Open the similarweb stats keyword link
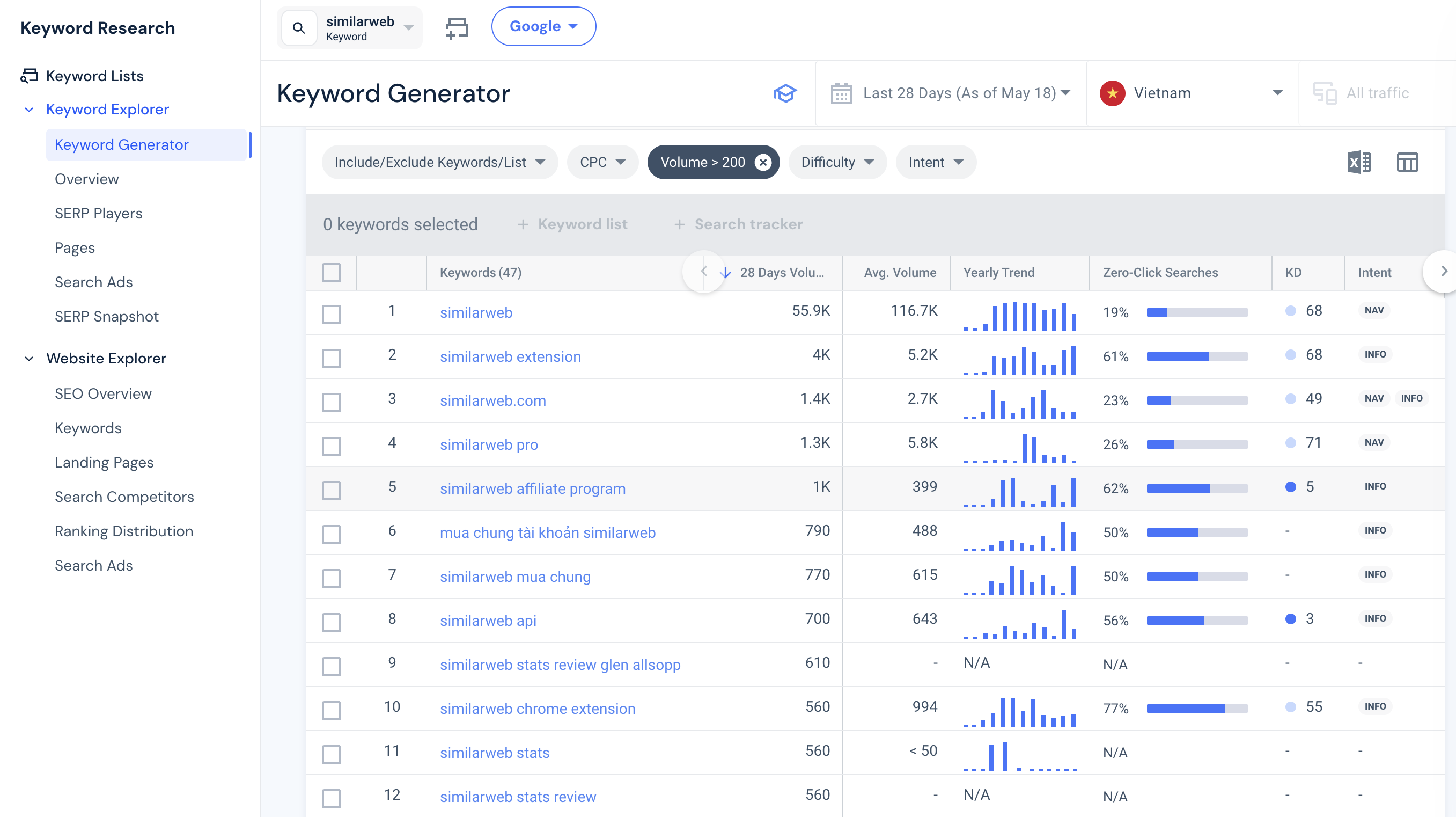Image resolution: width=1456 pixels, height=817 pixels. pos(495,753)
